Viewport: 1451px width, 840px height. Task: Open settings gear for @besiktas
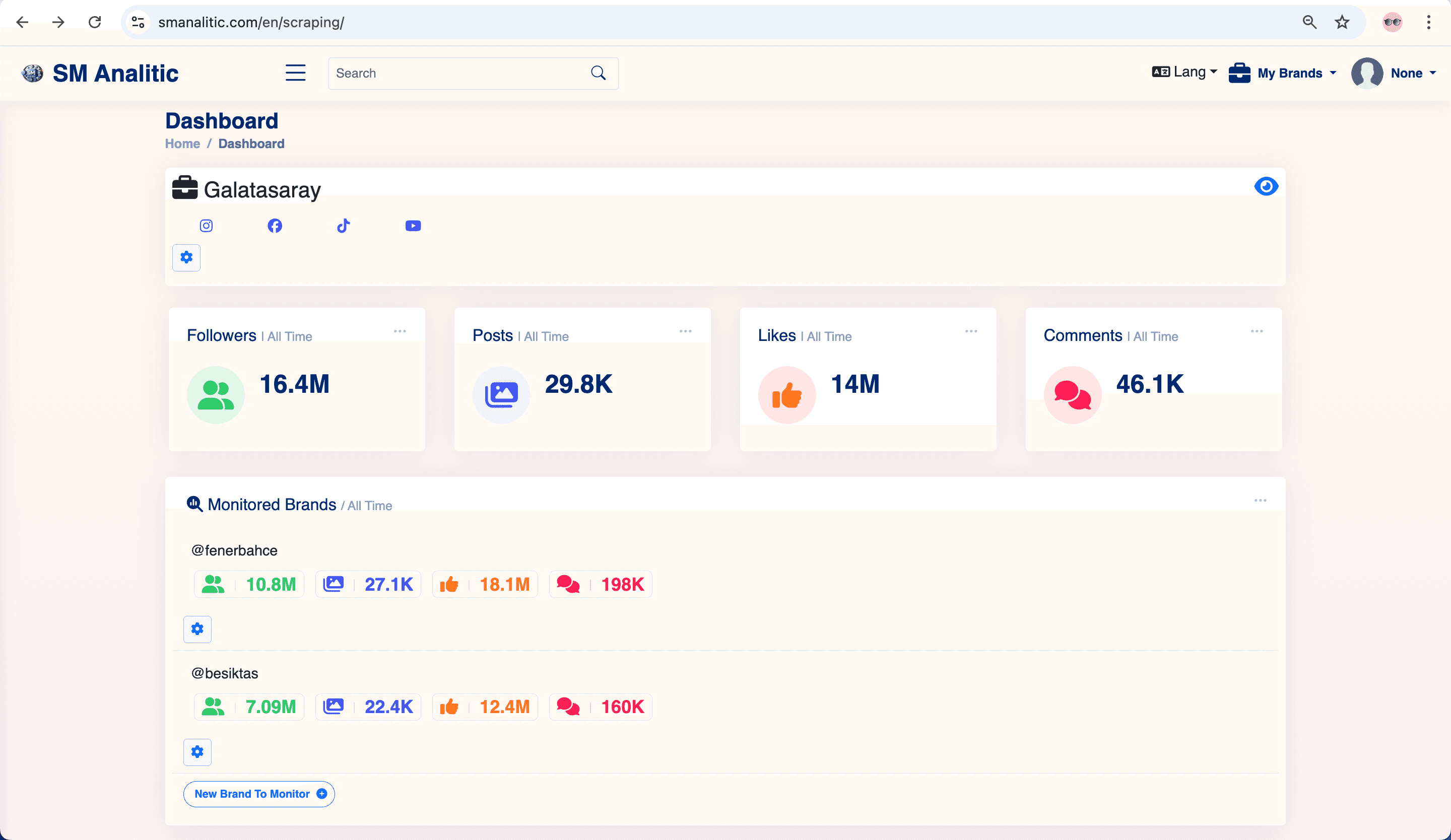(197, 752)
